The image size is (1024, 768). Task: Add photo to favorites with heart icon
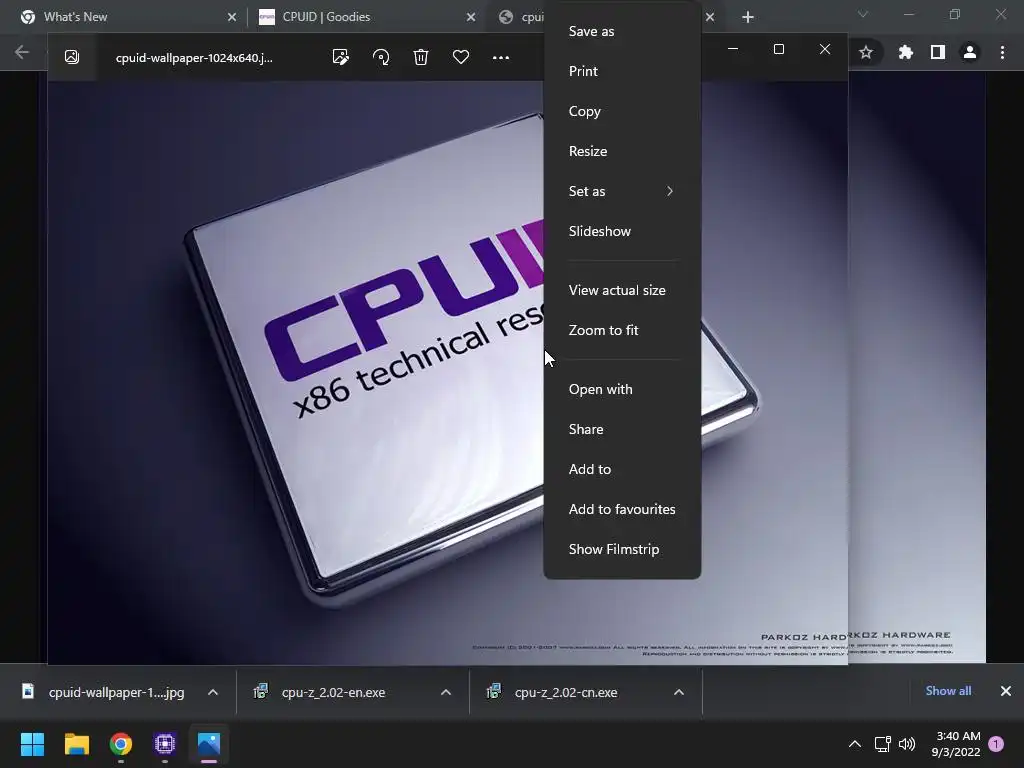pos(461,57)
